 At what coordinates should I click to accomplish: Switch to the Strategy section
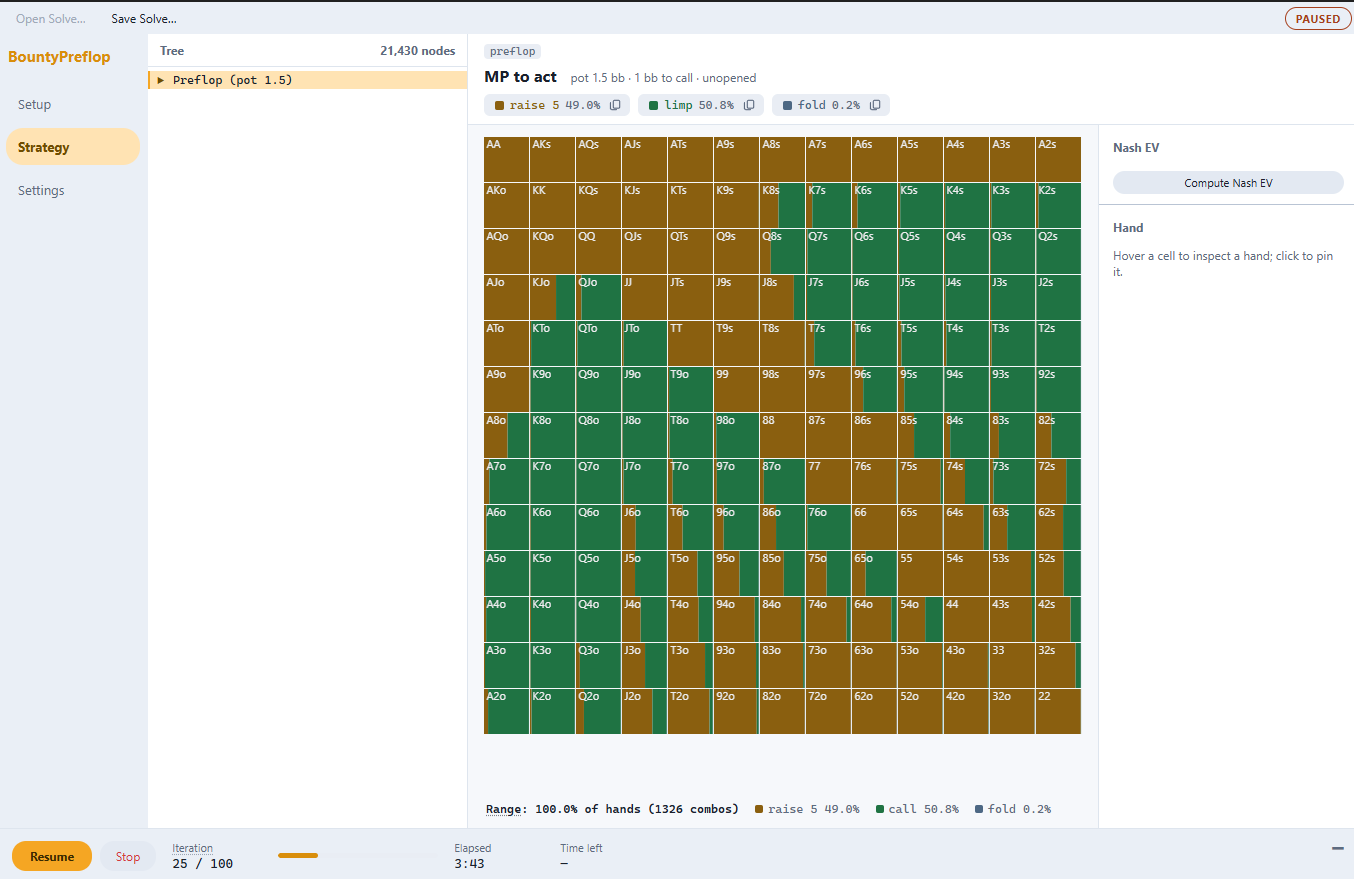(x=73, y=147)
